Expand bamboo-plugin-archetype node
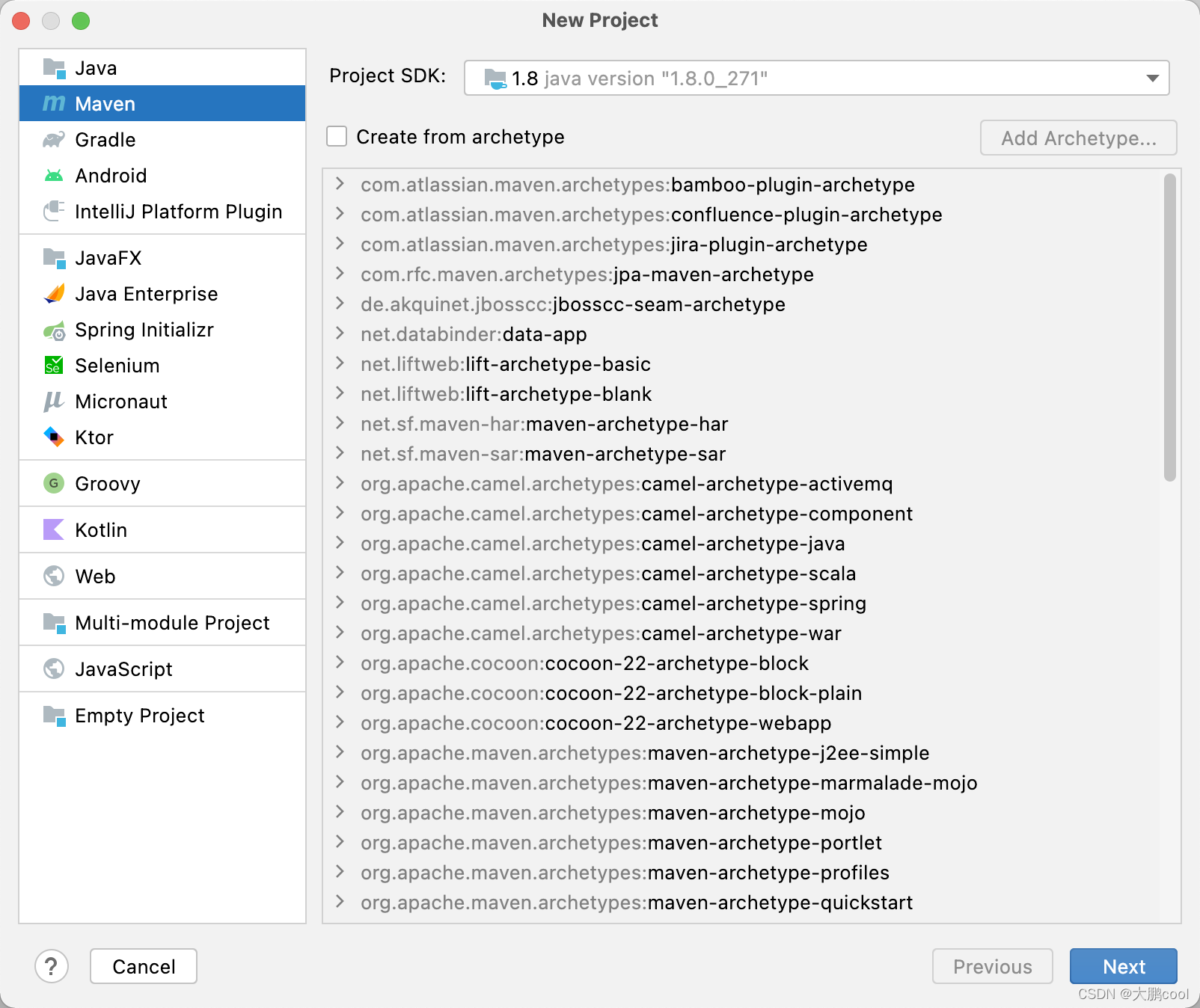The image size is (1200, 1008). coord(340,184)
